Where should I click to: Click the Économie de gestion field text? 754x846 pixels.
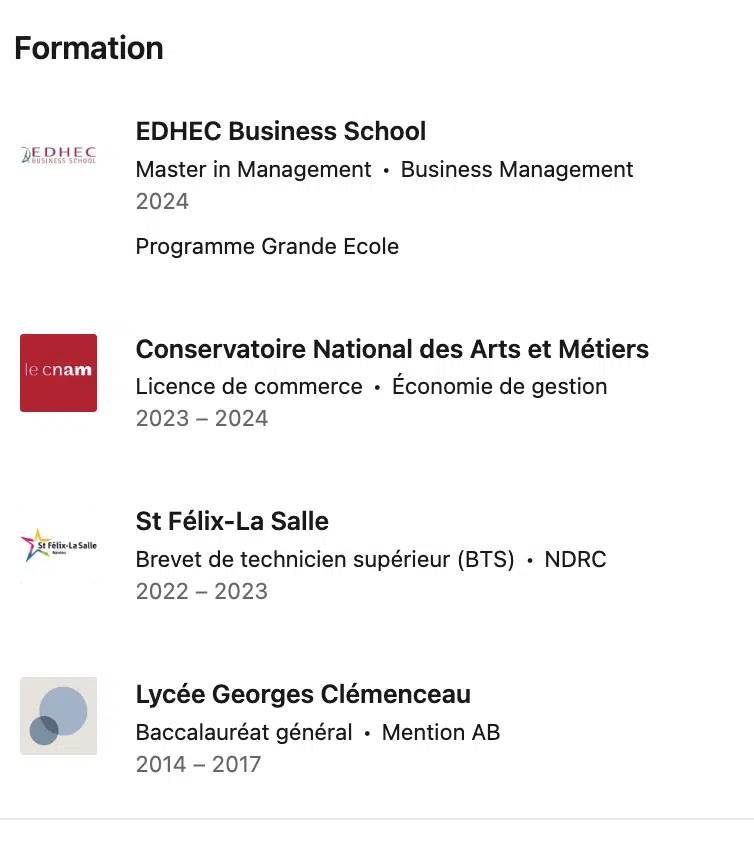pyautogui.click(x=499, y=386)
